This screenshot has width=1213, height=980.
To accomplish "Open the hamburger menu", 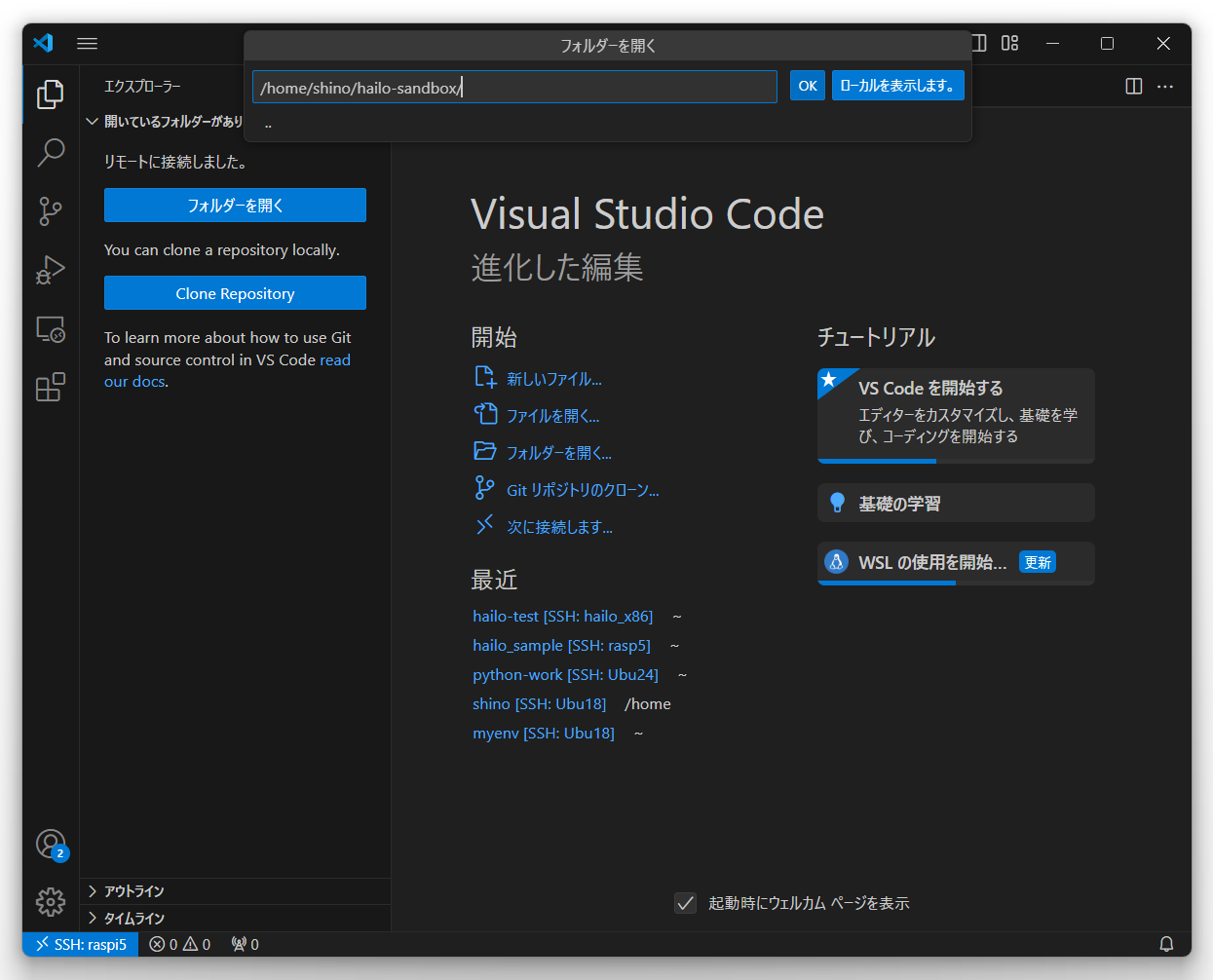I will tap(87, 43).
